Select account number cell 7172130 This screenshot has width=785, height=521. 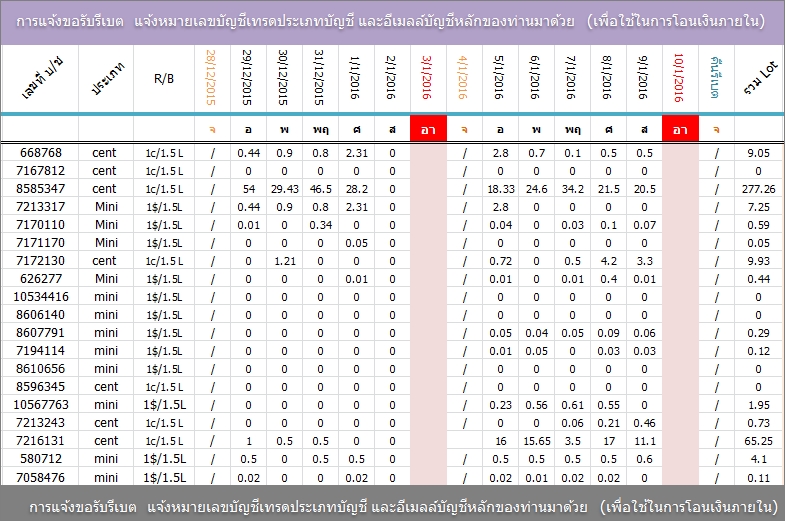41,261
